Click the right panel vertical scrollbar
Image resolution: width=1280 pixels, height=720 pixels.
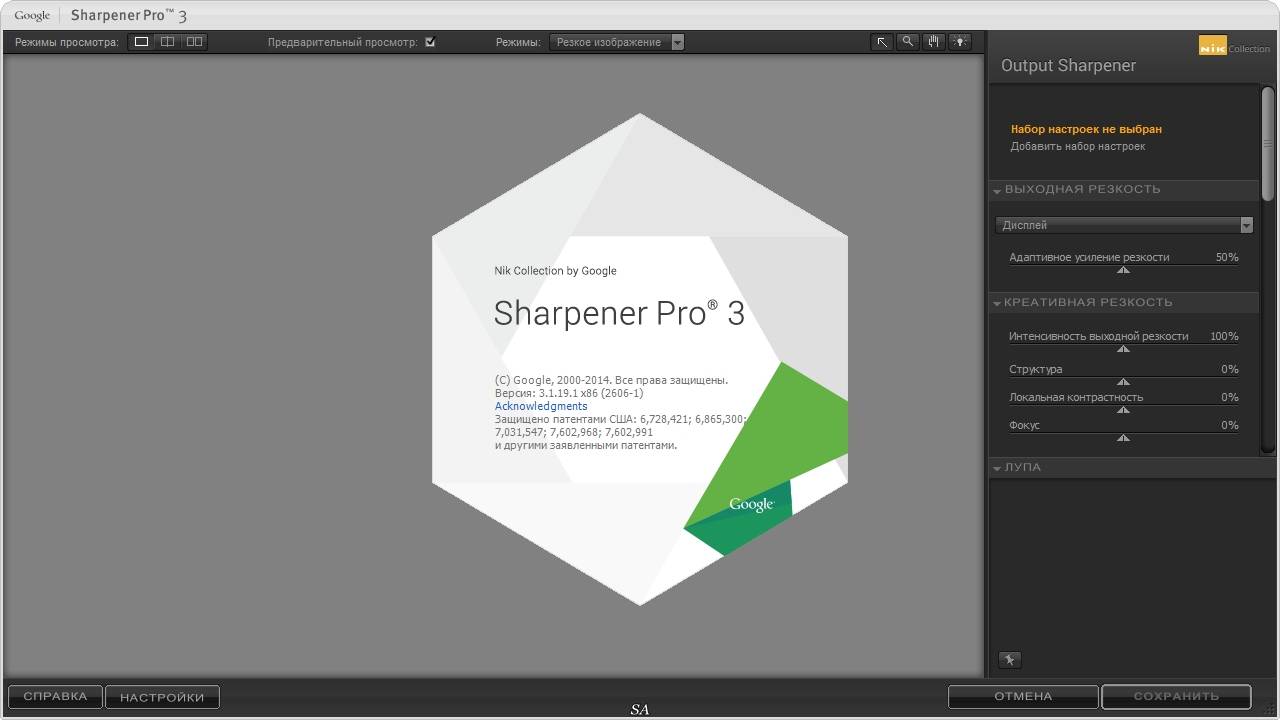point(1268,145)
